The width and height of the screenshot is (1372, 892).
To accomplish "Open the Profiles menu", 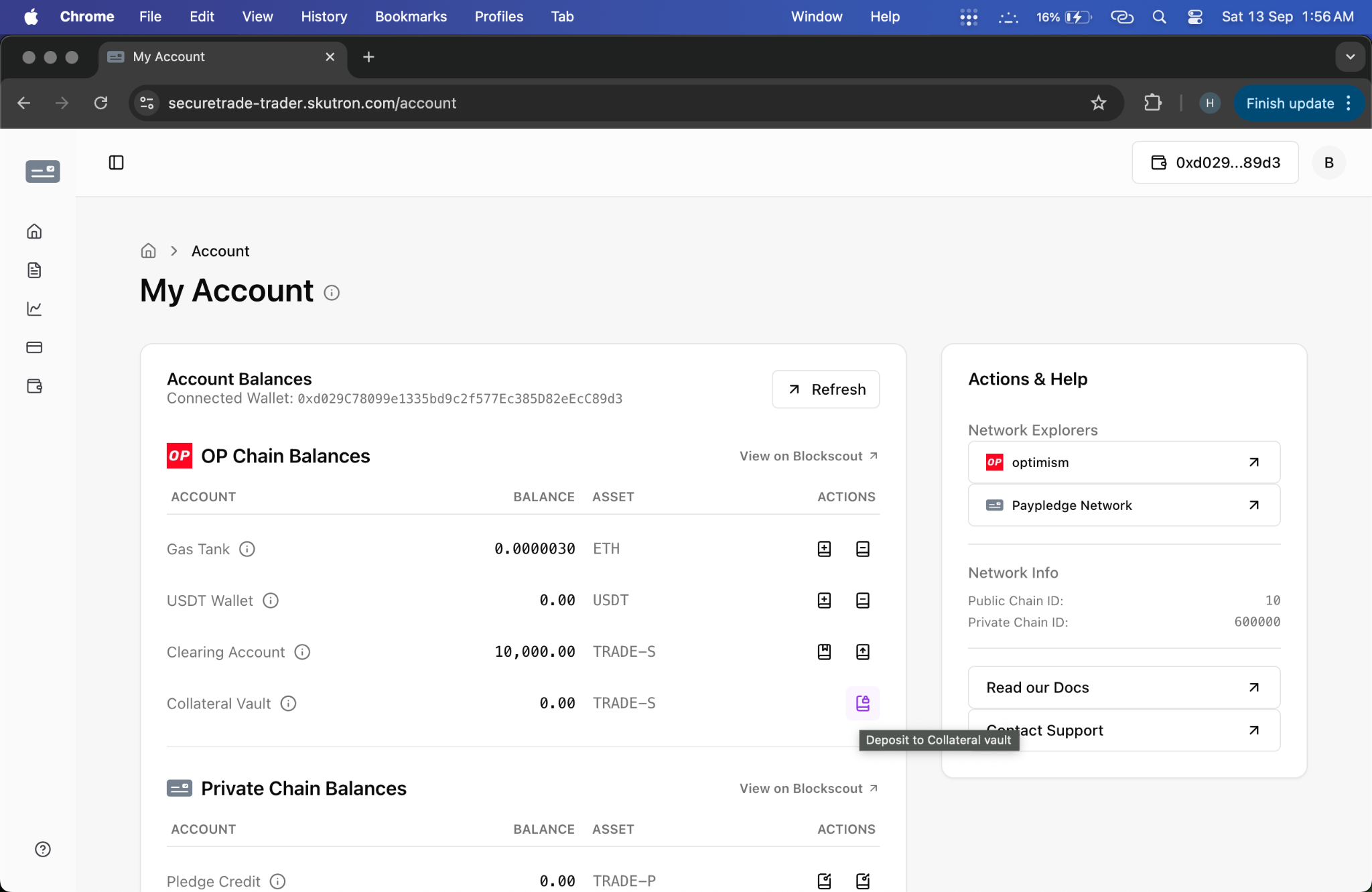I will tap(498, 17).
